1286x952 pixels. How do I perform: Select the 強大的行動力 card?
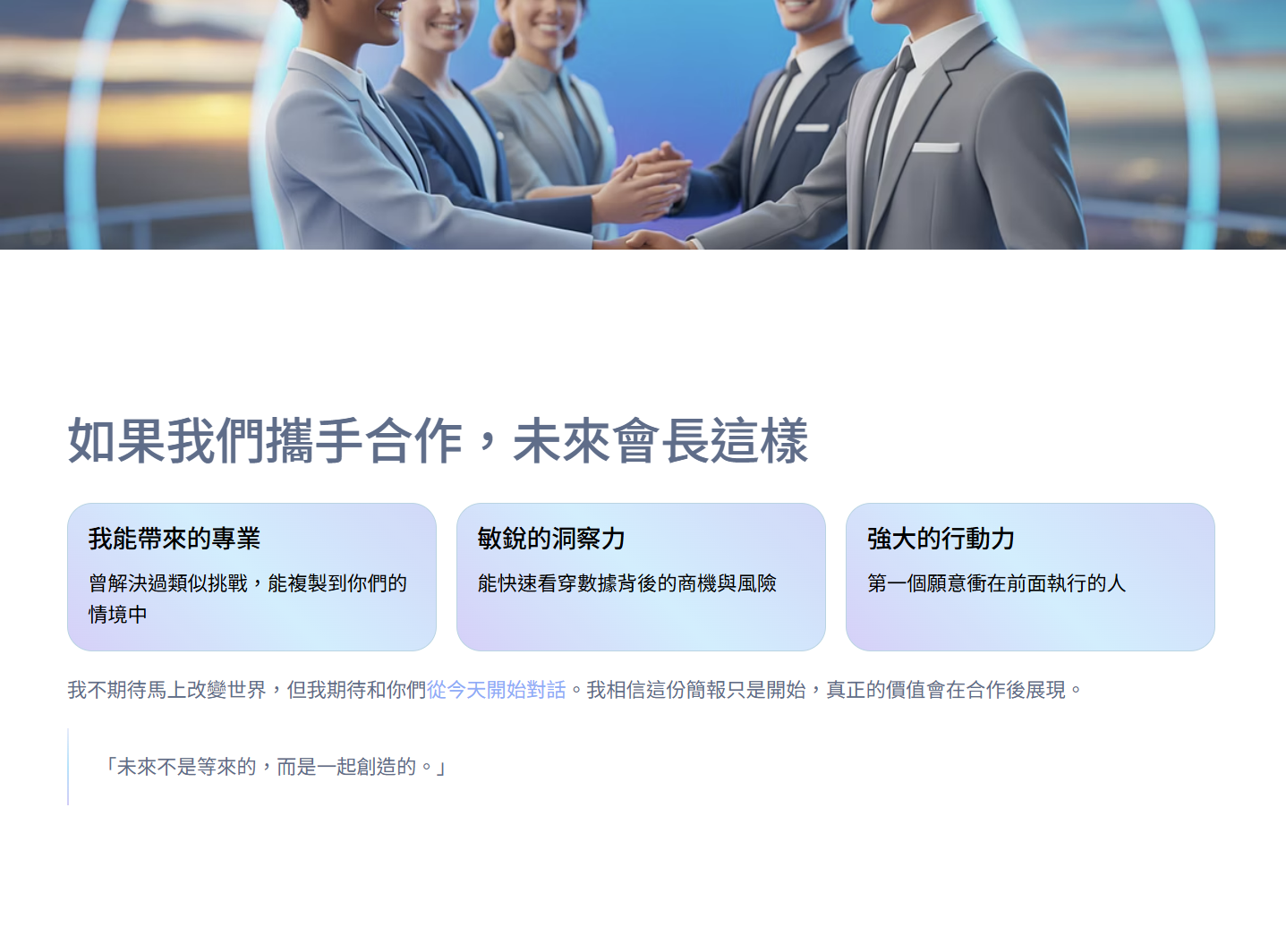[x=1030, y=577]
